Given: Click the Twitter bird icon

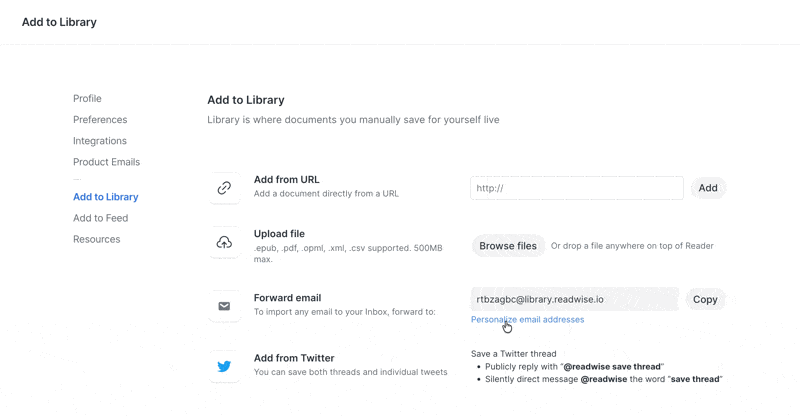Looking at the screenshot, I should [224, 366].
